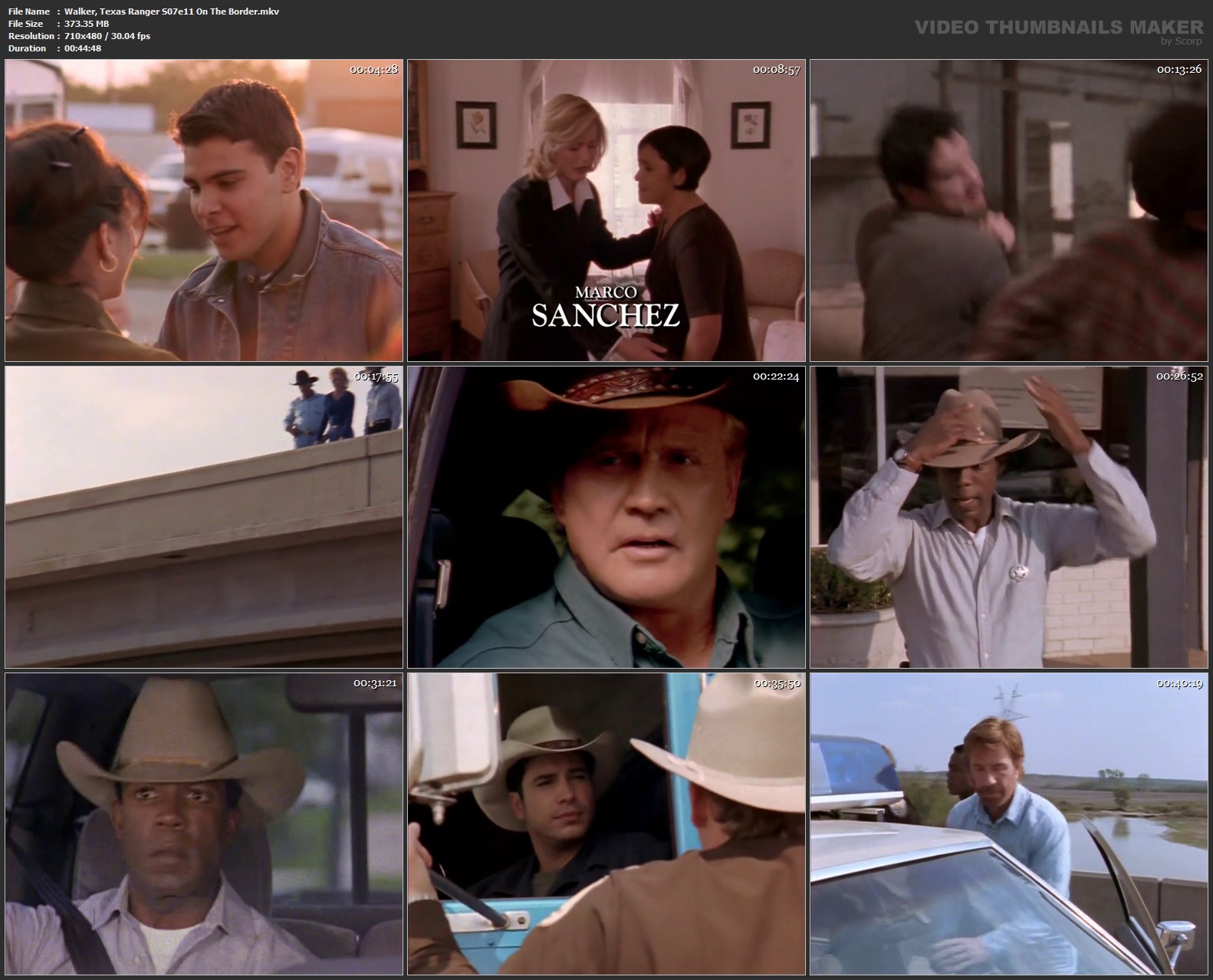1213x980 pixels.
Task: Open the thumbnail at 00:35:50
Action: [606, 824]
